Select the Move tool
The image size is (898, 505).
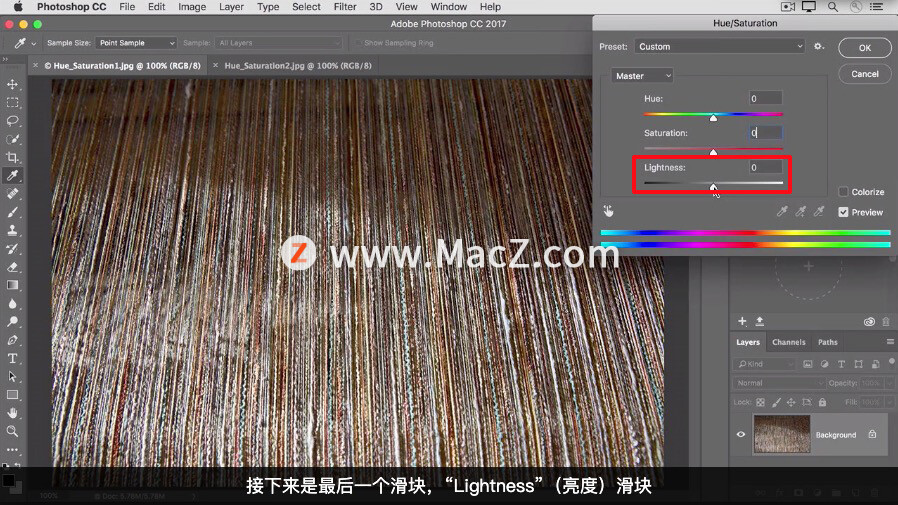[12, 84]
